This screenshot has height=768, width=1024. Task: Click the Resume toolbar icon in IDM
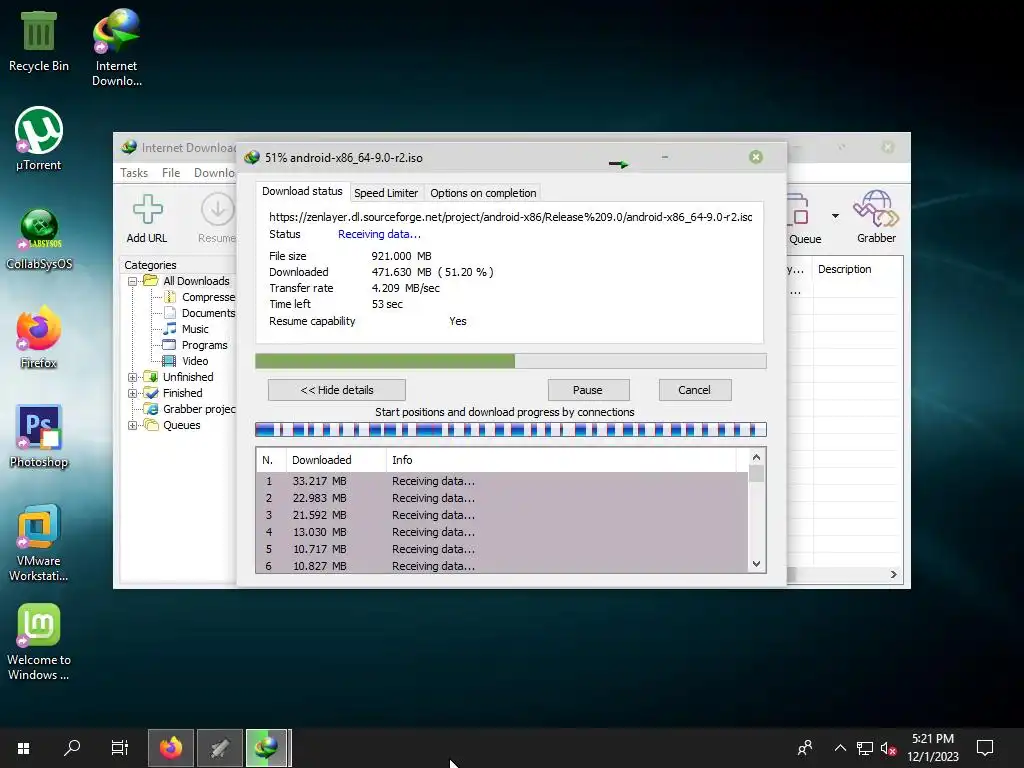[217, 219]
